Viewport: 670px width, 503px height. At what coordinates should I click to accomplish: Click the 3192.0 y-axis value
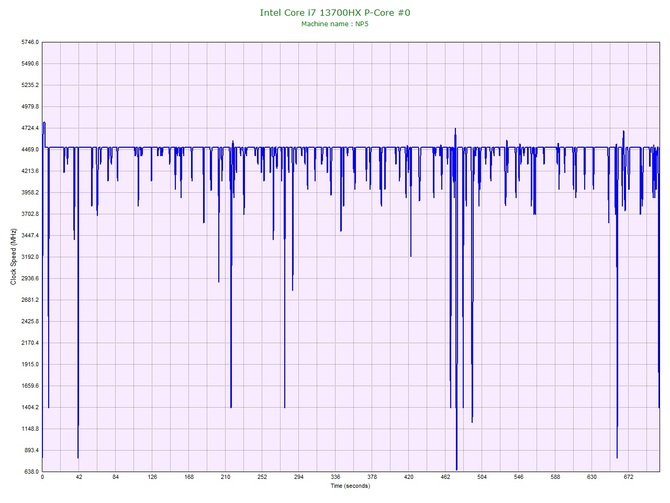pos(30,257)
